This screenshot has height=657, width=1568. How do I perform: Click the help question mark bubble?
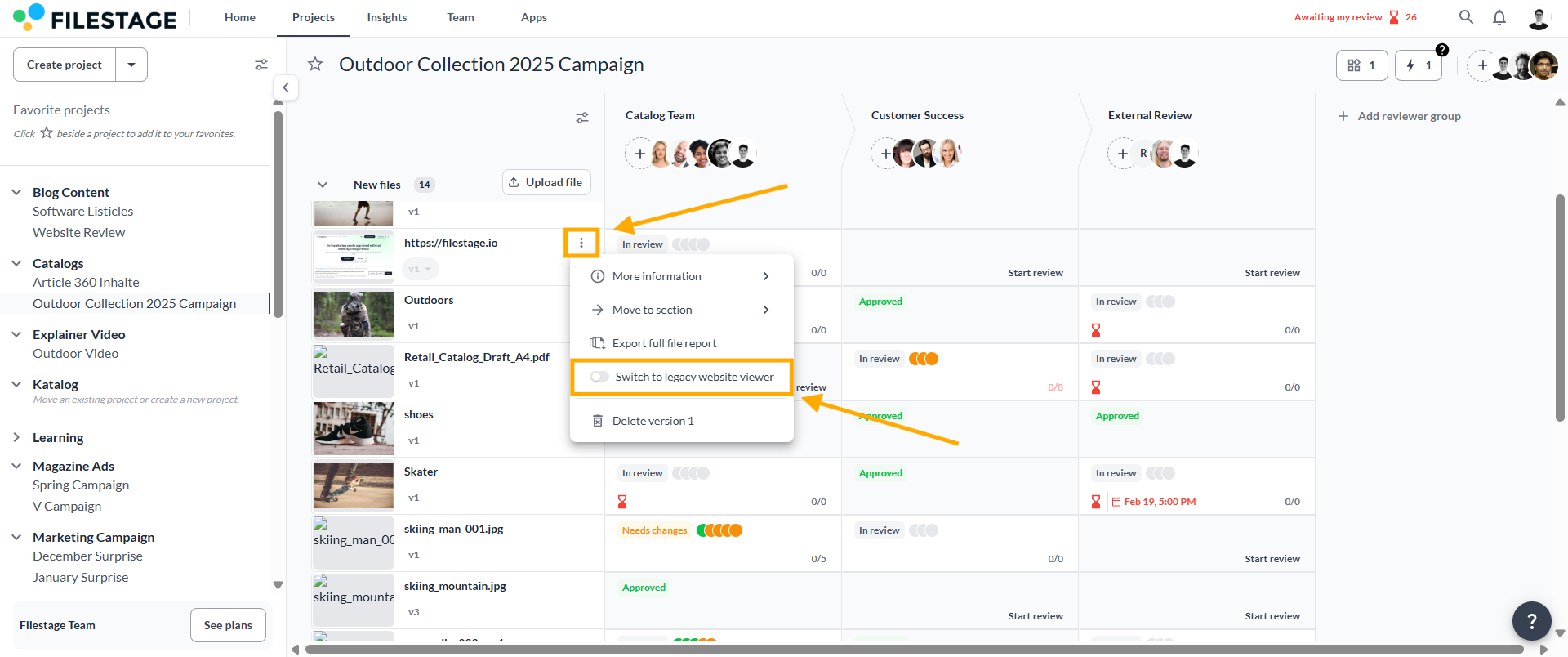point(1531,621)
